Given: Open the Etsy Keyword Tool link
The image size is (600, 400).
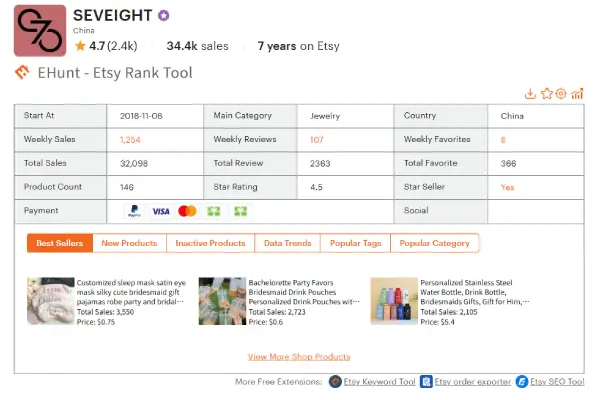Looking at the screenshot, I should coord(379,382).
